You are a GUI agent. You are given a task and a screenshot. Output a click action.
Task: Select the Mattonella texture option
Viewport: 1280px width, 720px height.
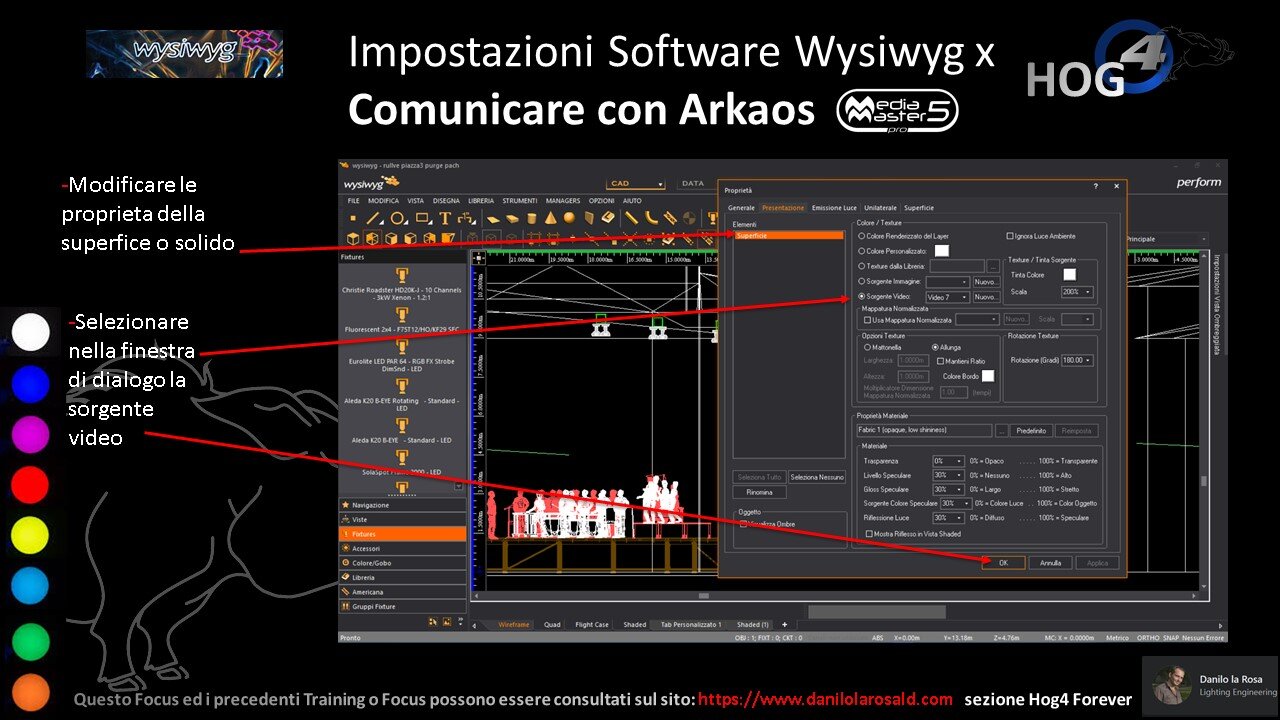click(867, 347)
